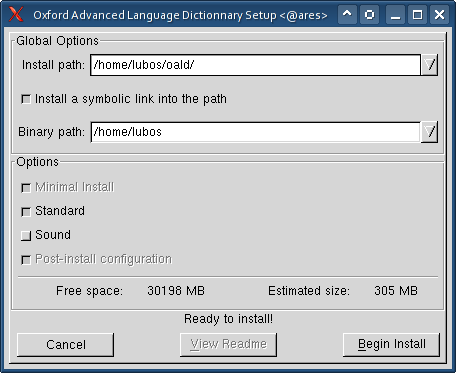Viewport: 456px width, 373px height.
Task: Toggle the Minimal Install checkbox
Action: pyautogui.click(x=26, y=188)
